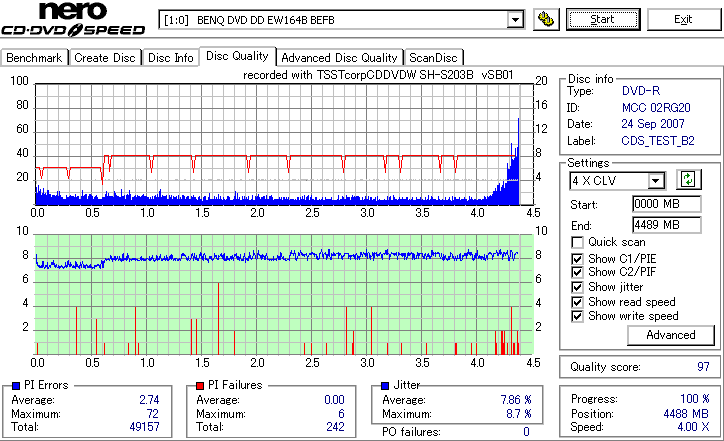
Task: Click Jitter average 7.86 %
Action: tap(516, 399)
